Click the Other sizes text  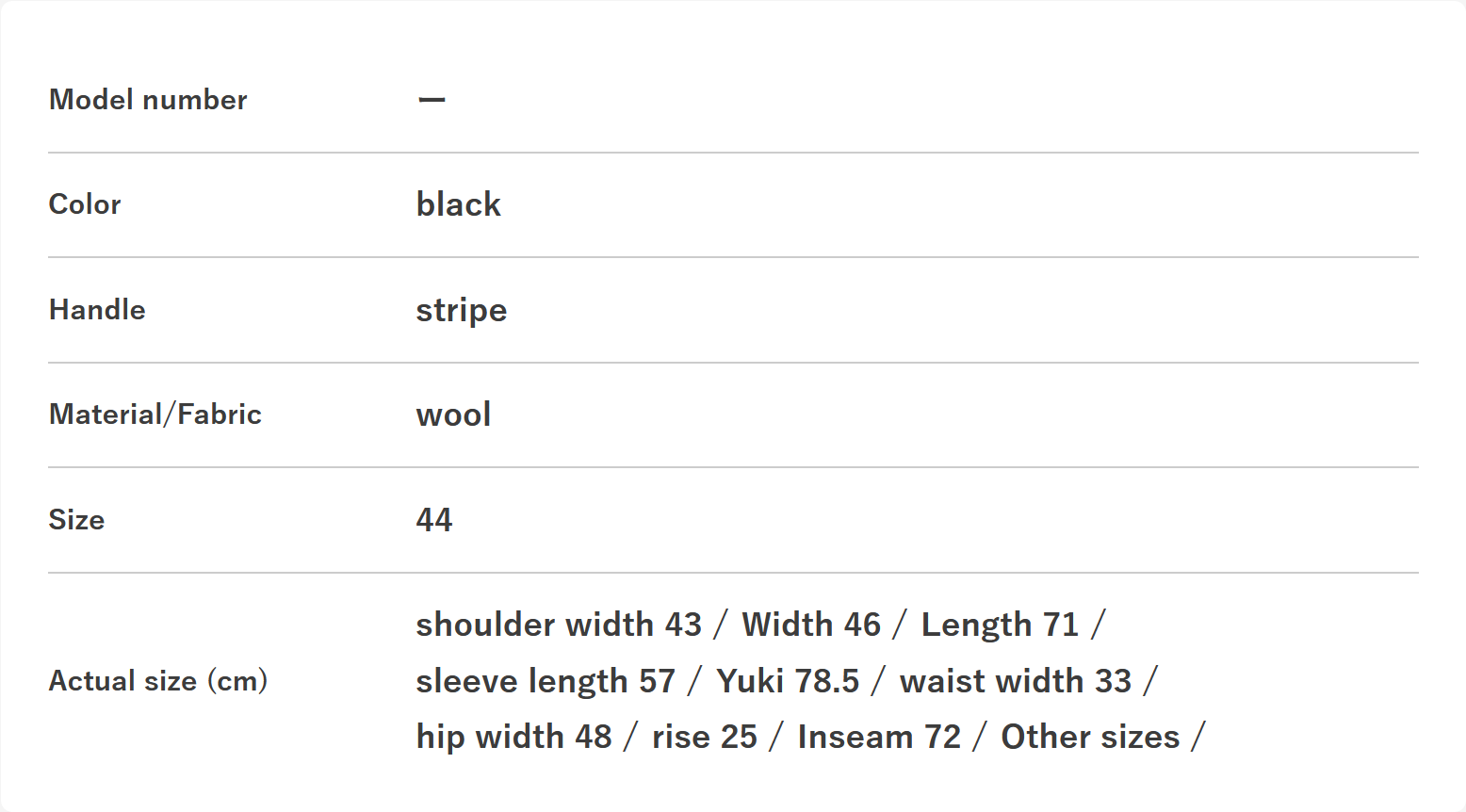click(1090, 737)
